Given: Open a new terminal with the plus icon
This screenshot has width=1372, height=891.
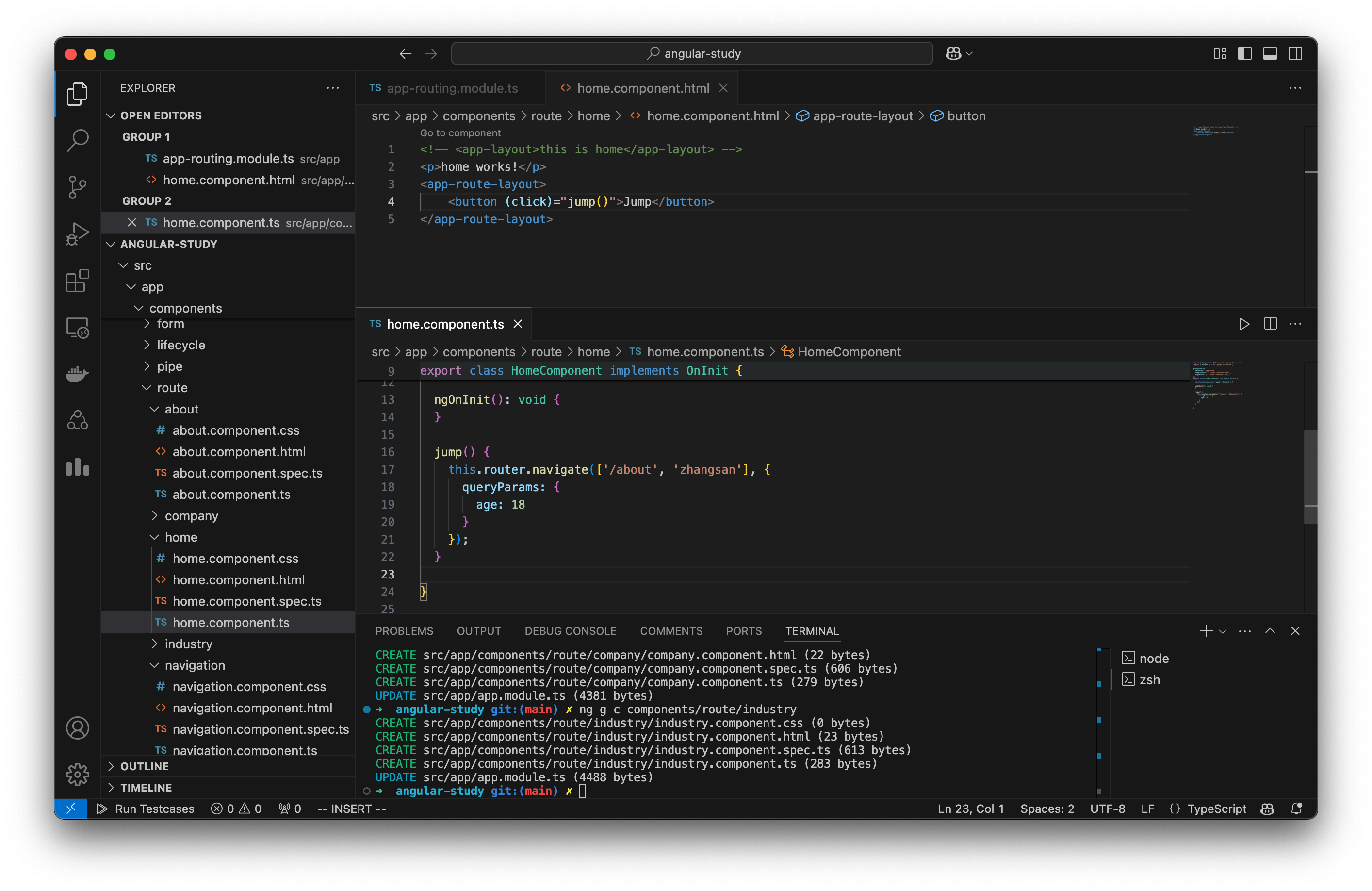Looking at the screenshot, I should click(1206, 630).
